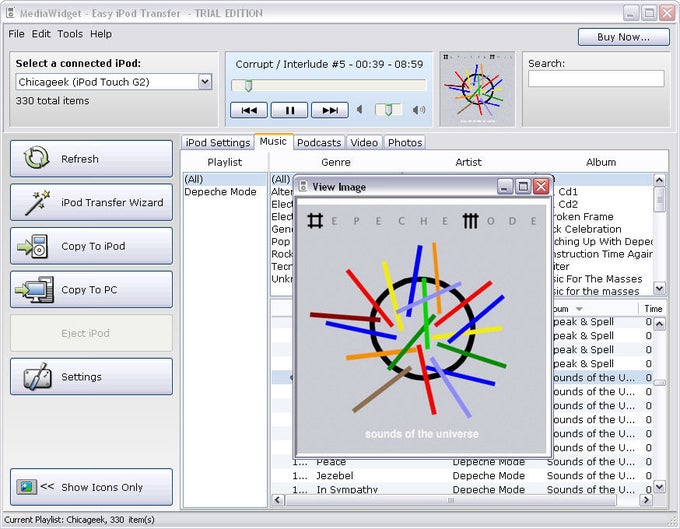Click the Artist column header
This screenshot has width=680, height=529.
coord(468,162)
